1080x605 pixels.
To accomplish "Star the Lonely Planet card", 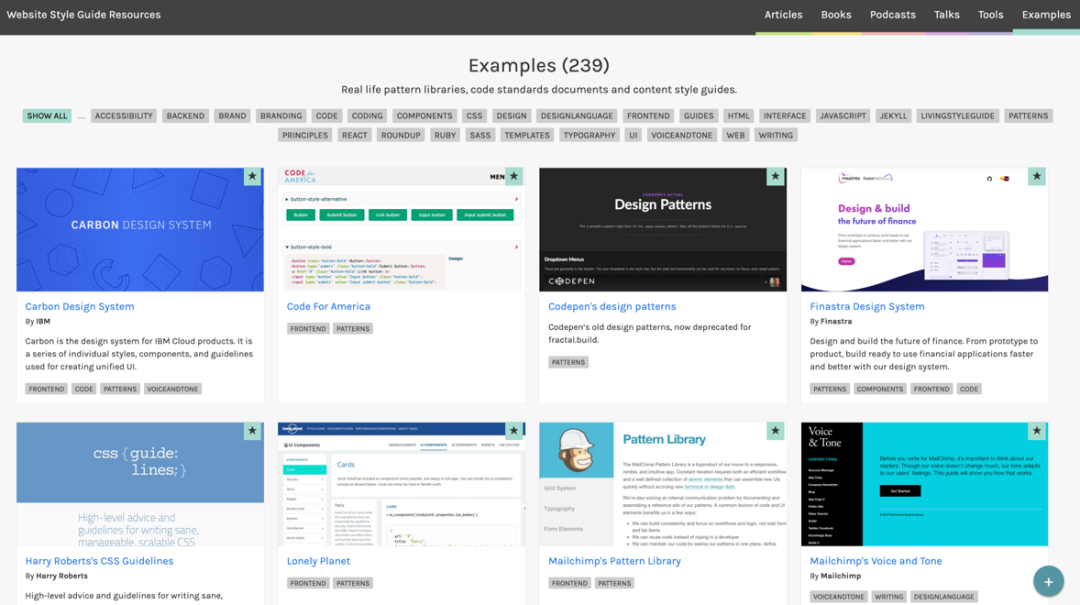I will (x=514, y=431).
